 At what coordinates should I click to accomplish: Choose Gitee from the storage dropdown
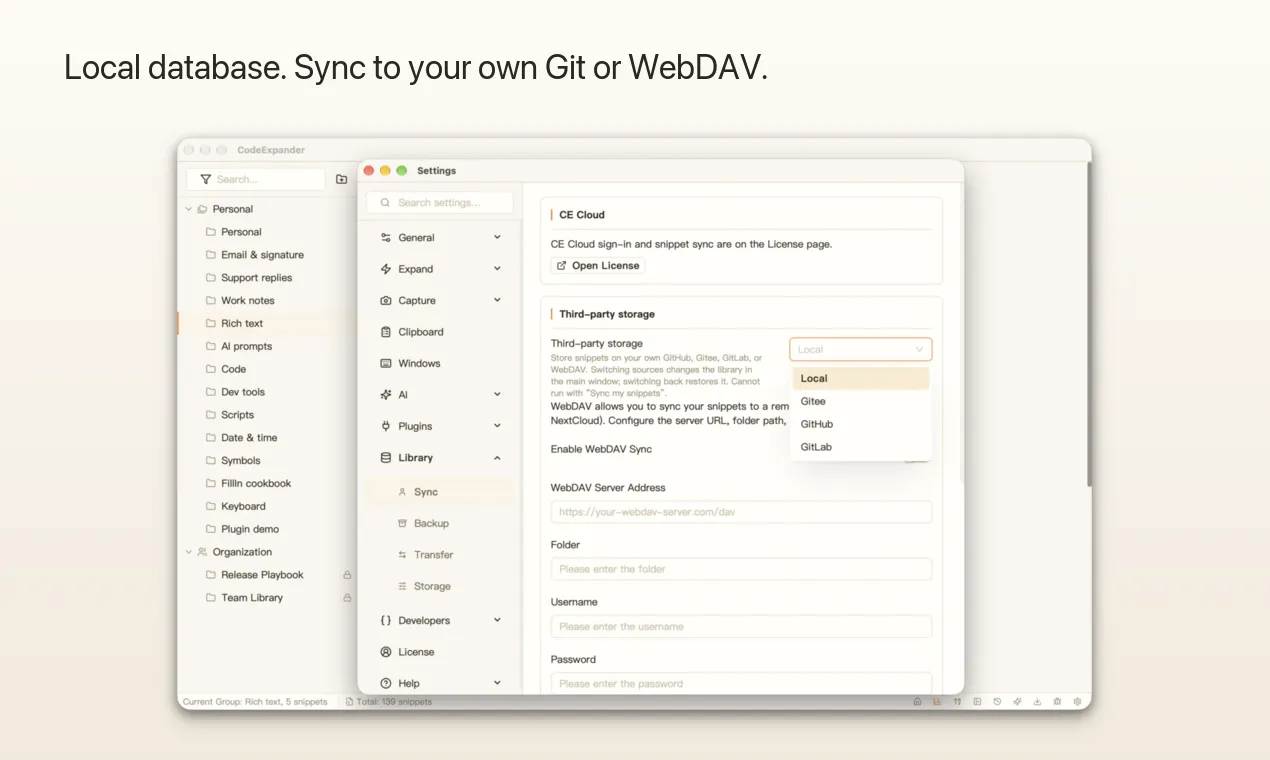coord(861,401)
